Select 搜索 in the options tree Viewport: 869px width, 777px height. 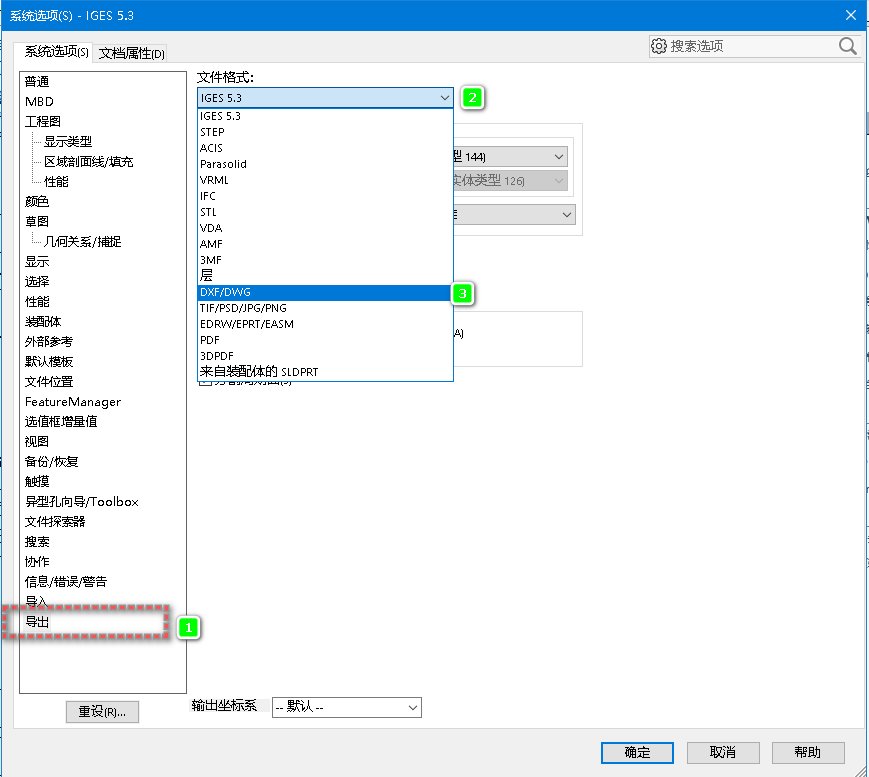click(x=37, y=542)
